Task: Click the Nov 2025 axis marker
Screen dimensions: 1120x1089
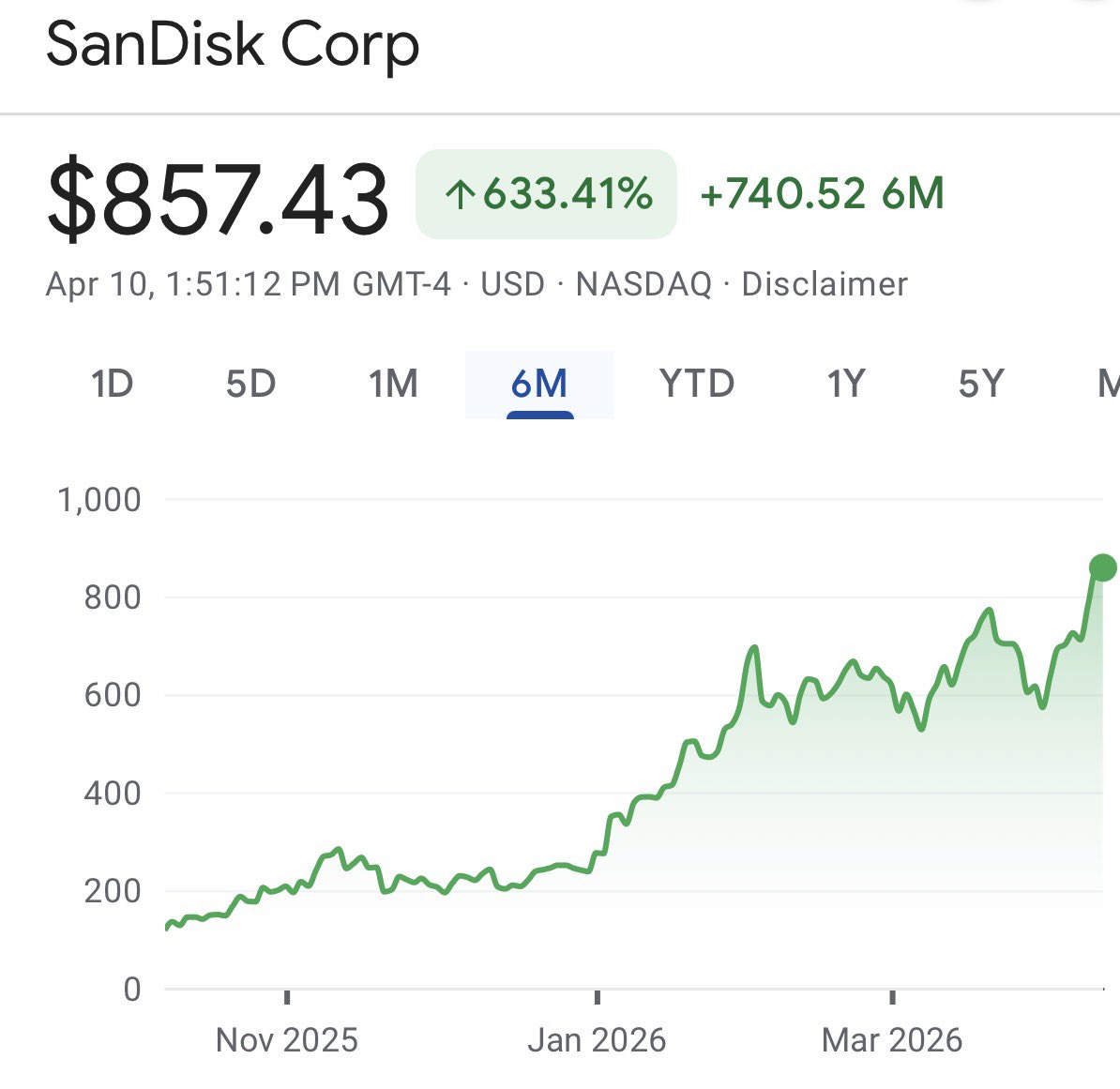Action: 286,1039
